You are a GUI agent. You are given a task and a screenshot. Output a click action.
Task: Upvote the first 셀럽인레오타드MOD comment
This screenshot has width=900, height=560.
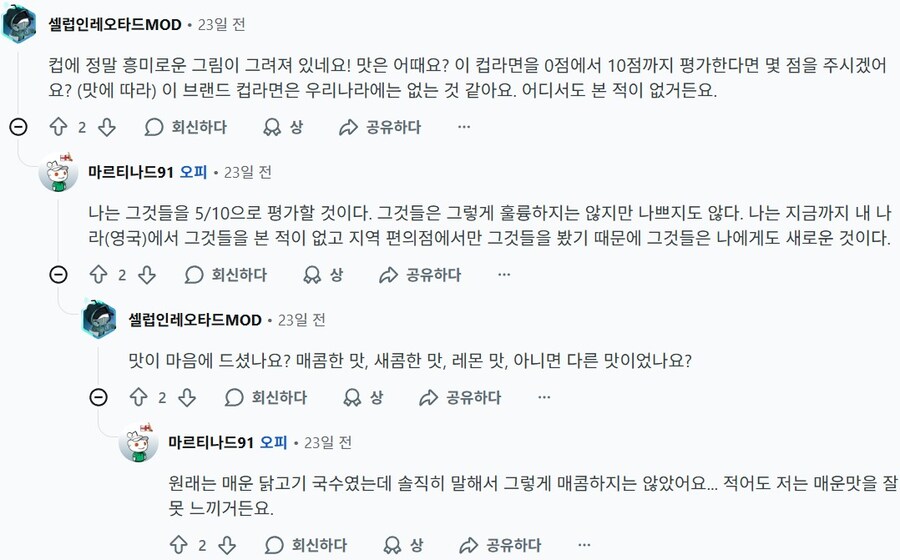[x=58, y=128]
